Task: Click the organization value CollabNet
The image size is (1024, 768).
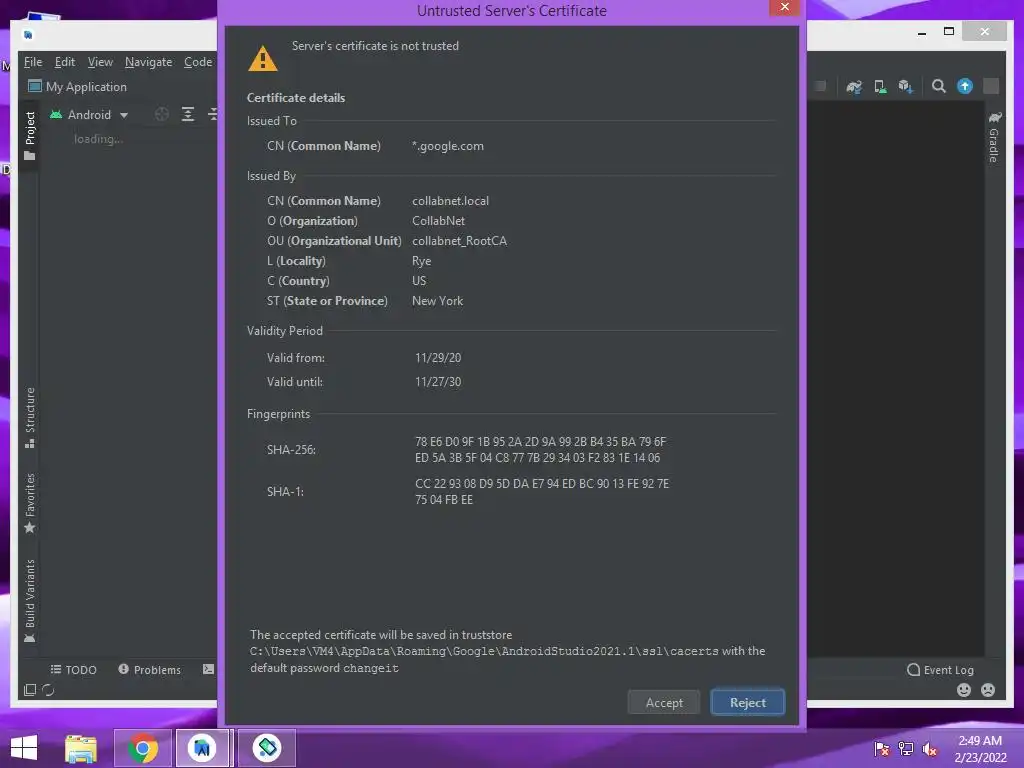Action: (x=438, y=221)
